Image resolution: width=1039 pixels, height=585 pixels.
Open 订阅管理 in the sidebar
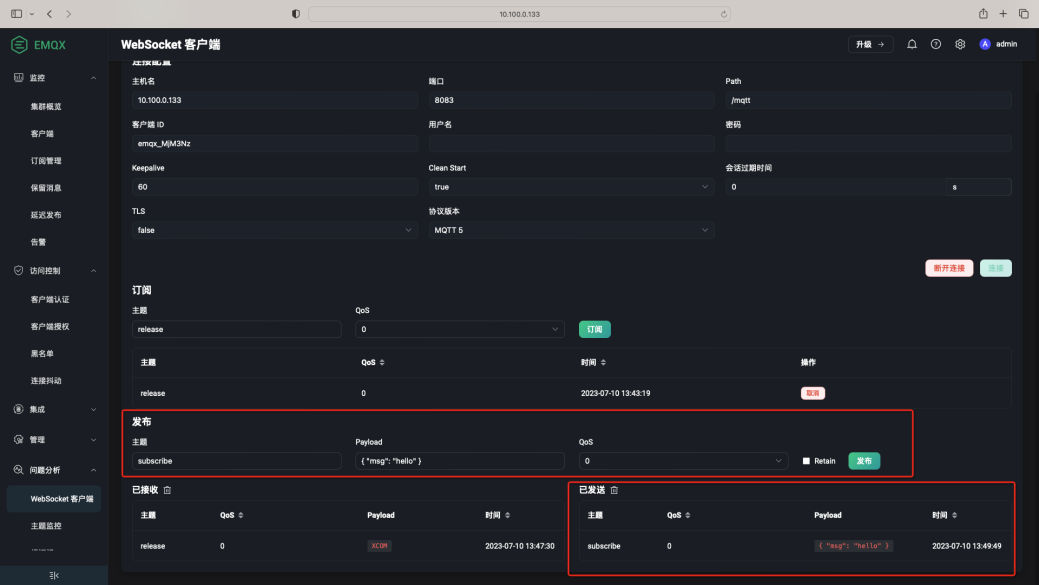[46, 160]
